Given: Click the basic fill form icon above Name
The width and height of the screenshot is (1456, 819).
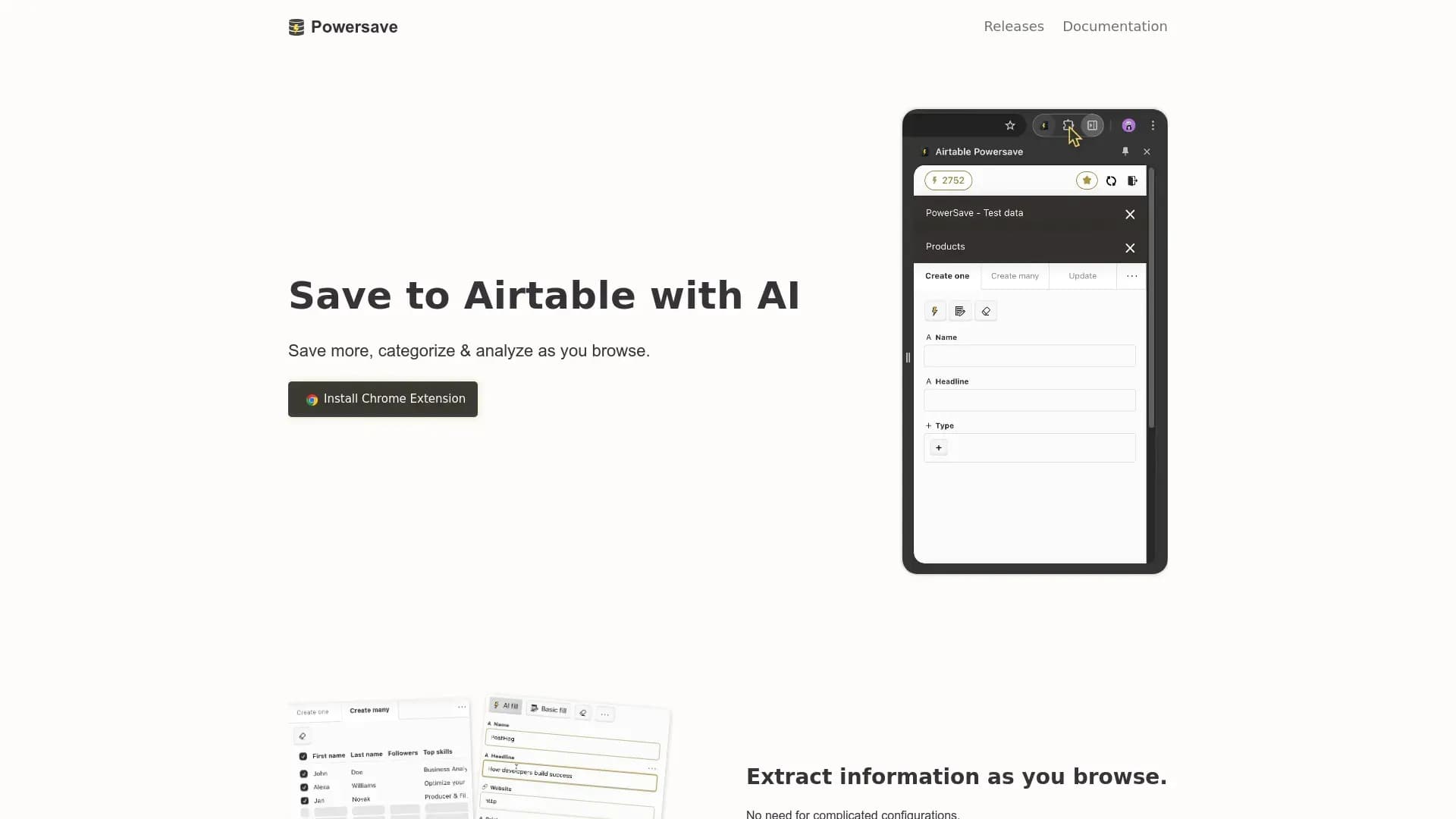Looking at the screenshot, I should point(960,311).
